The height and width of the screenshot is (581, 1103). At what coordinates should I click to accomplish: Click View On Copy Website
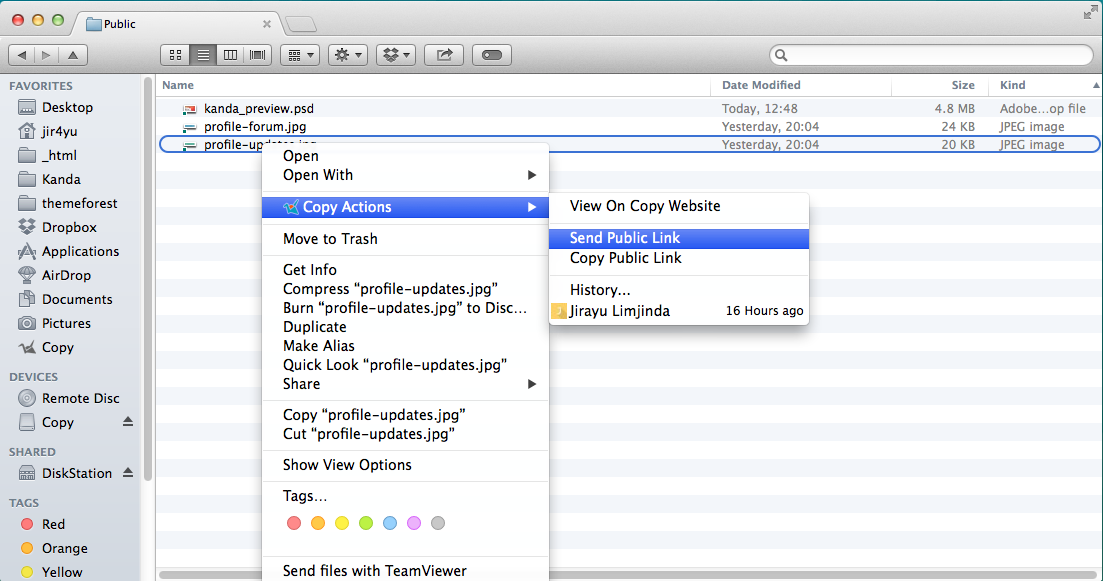click(679, 206)
